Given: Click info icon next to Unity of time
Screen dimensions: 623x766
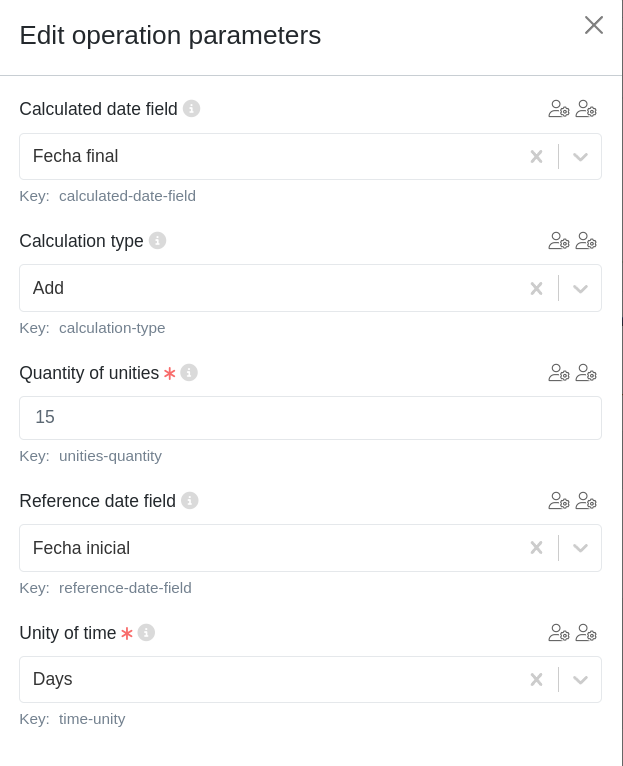Looking at the screenshot, I should click(x=146, y=633).
